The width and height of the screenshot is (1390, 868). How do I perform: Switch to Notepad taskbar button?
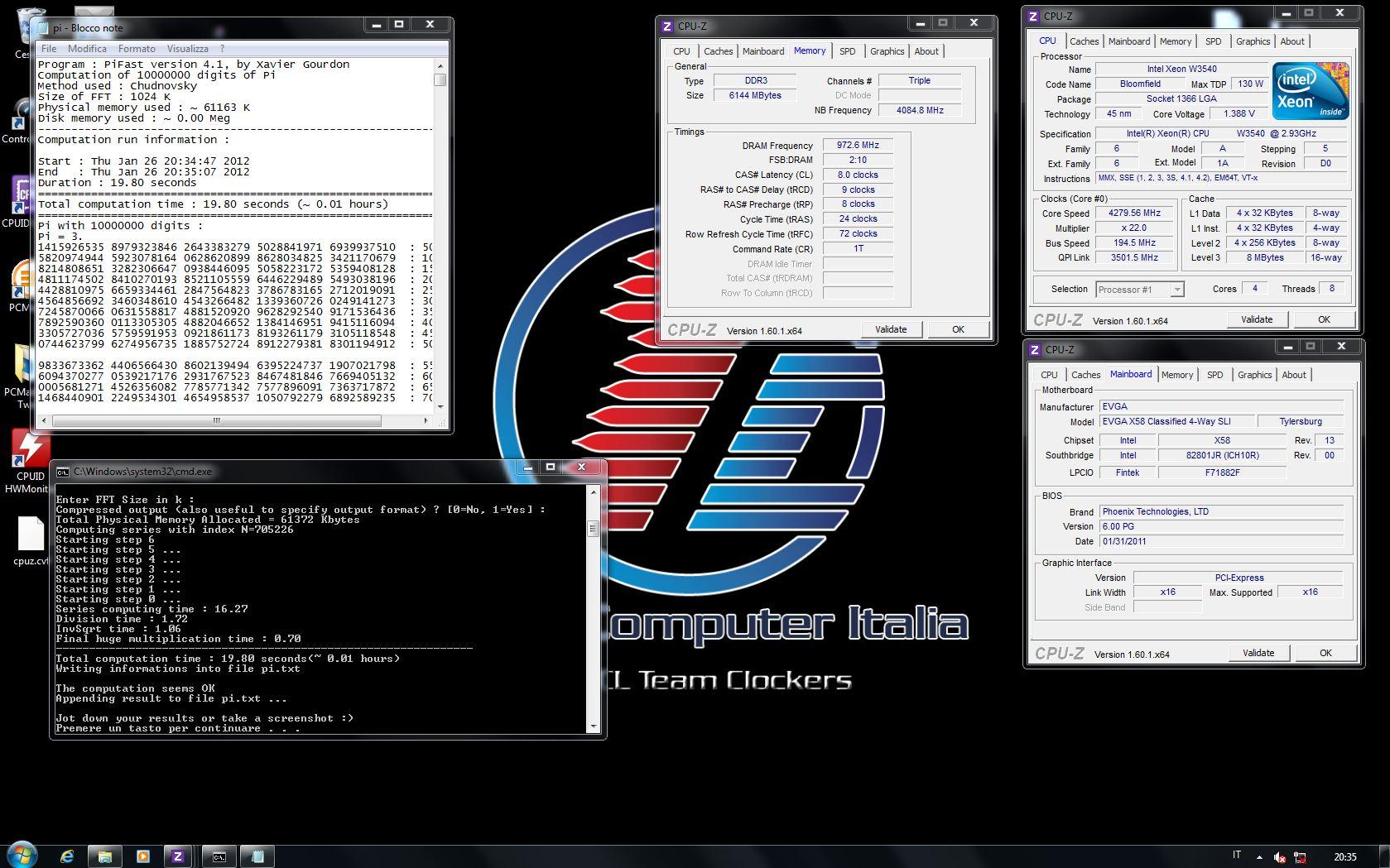(x=257, y=856)
